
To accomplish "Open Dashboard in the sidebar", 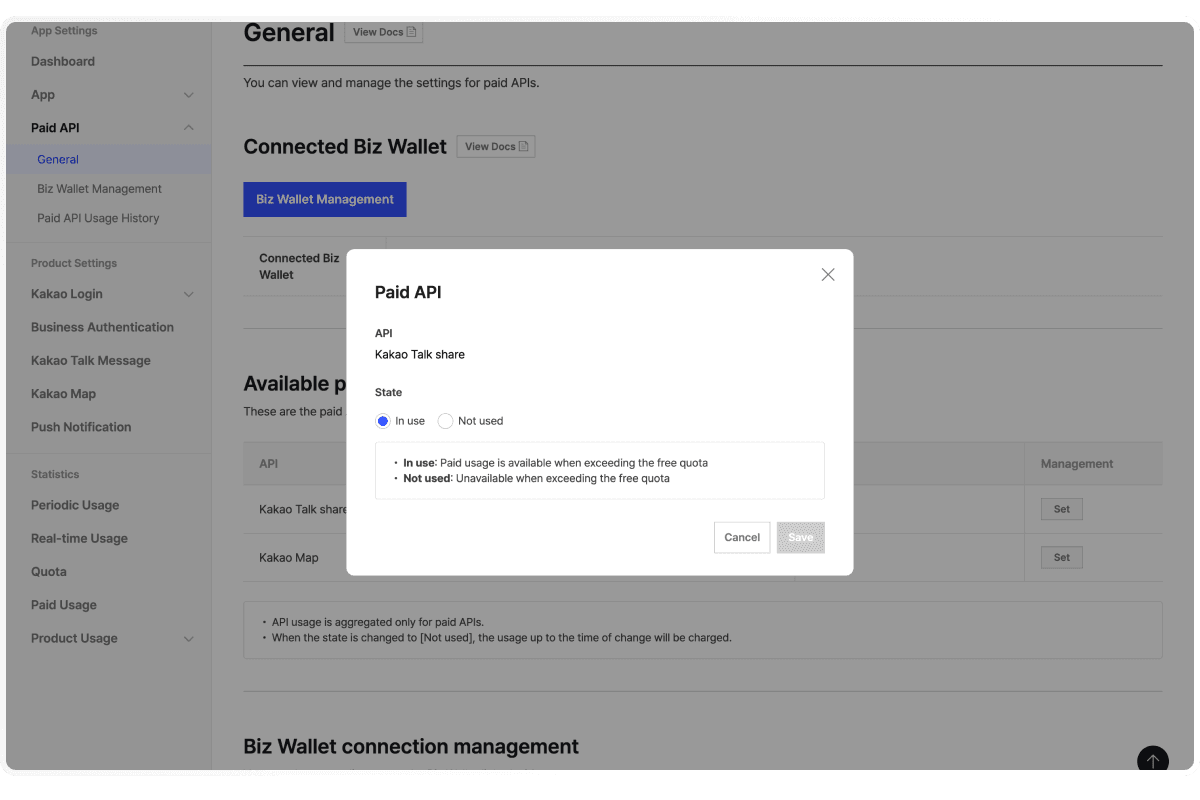I will (x=63, y=61).
